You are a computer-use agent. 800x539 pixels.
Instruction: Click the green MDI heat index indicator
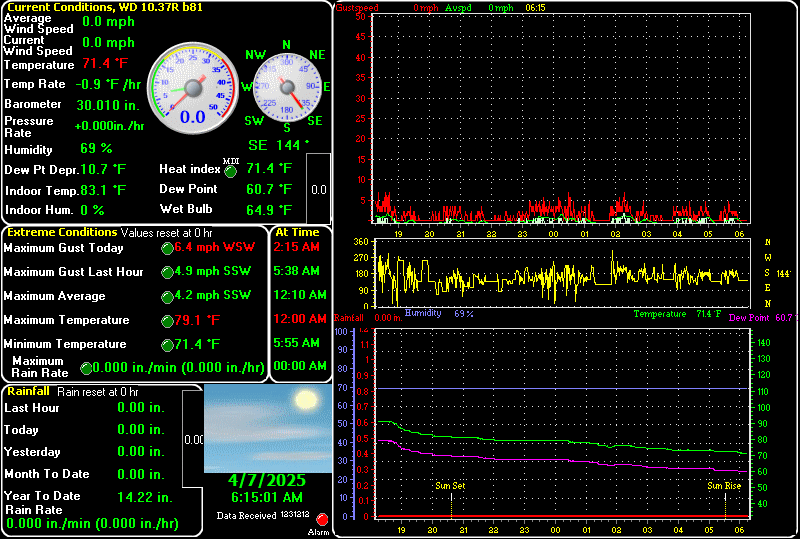coord(231,172)
